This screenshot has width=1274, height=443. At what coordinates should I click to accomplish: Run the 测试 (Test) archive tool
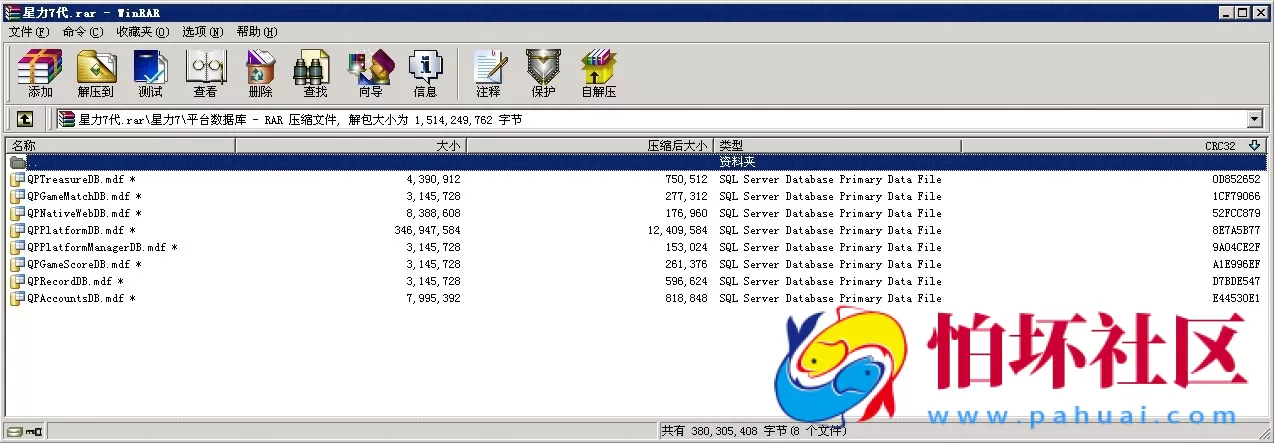[150, 73]
